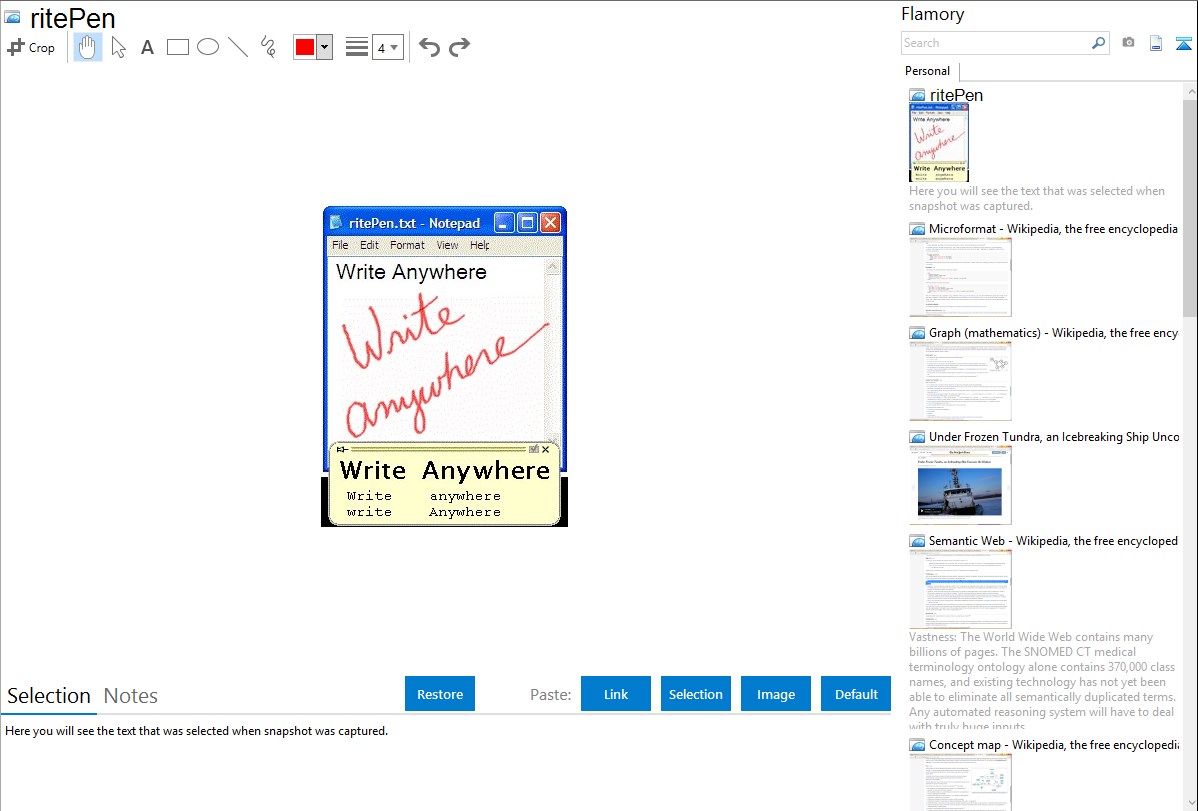The width and height of the screenshot is (1198, 811).
Task: Open the Microformat Wikipedia snapshot thumbnail
Action: pyautogui.click(x=960, y=277)
